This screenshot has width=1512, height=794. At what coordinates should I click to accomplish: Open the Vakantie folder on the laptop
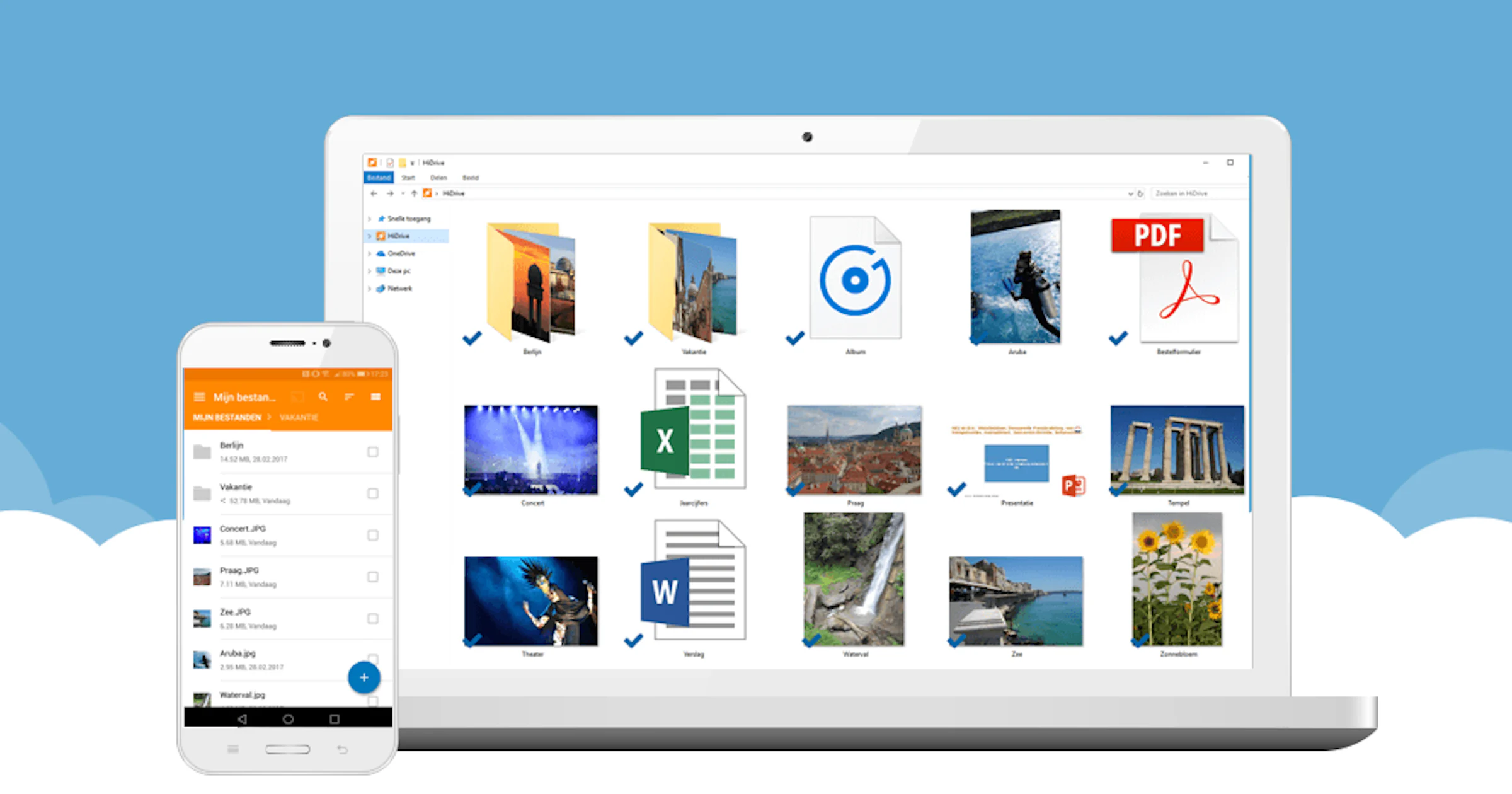692,282
